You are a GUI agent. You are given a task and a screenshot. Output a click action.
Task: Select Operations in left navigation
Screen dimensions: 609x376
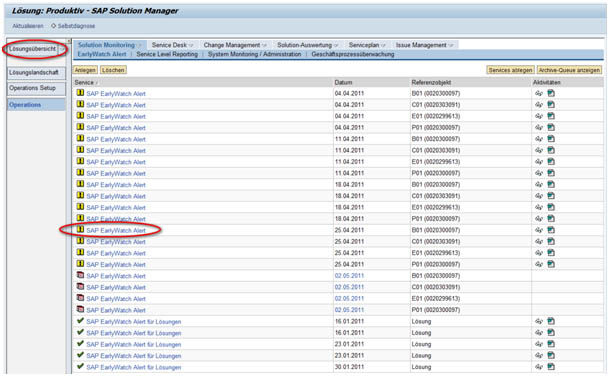coord(36,105)
